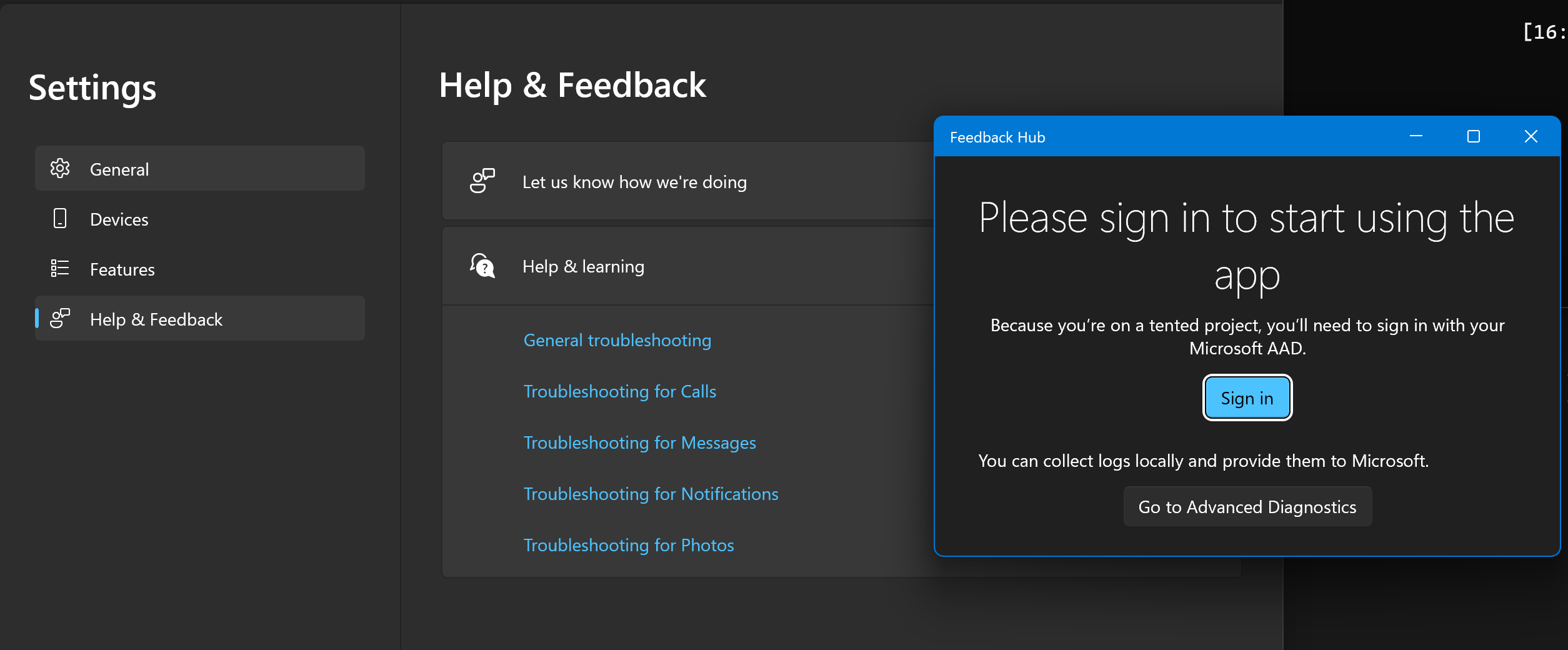The width and height of the screenshot is (1568, 650).
Task: Select the "Help & learning" row
Action: 583,266
